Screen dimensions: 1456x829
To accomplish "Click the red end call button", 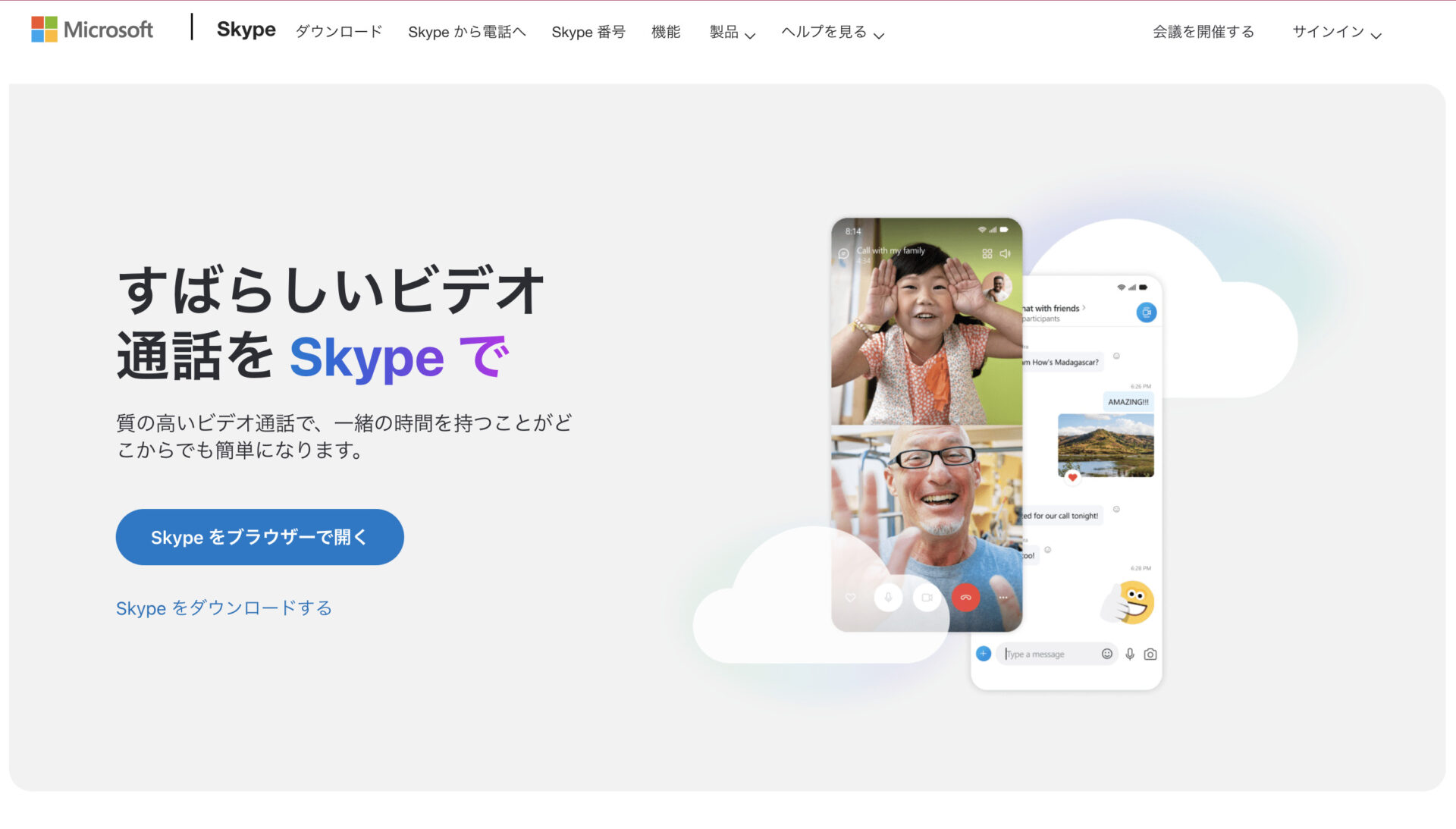I will tap(965, 597).
